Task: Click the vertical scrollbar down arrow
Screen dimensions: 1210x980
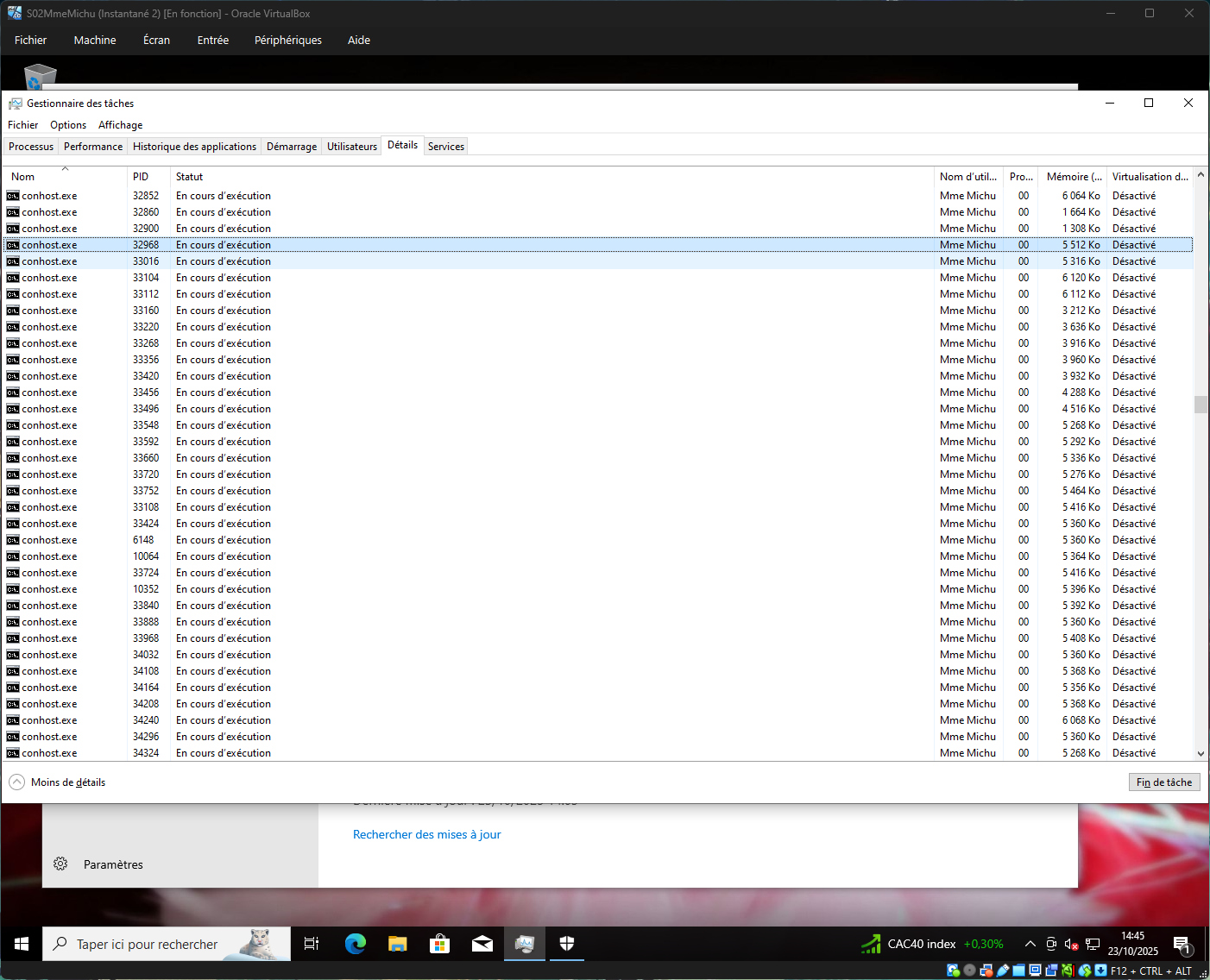Action: coord(1201,753)
